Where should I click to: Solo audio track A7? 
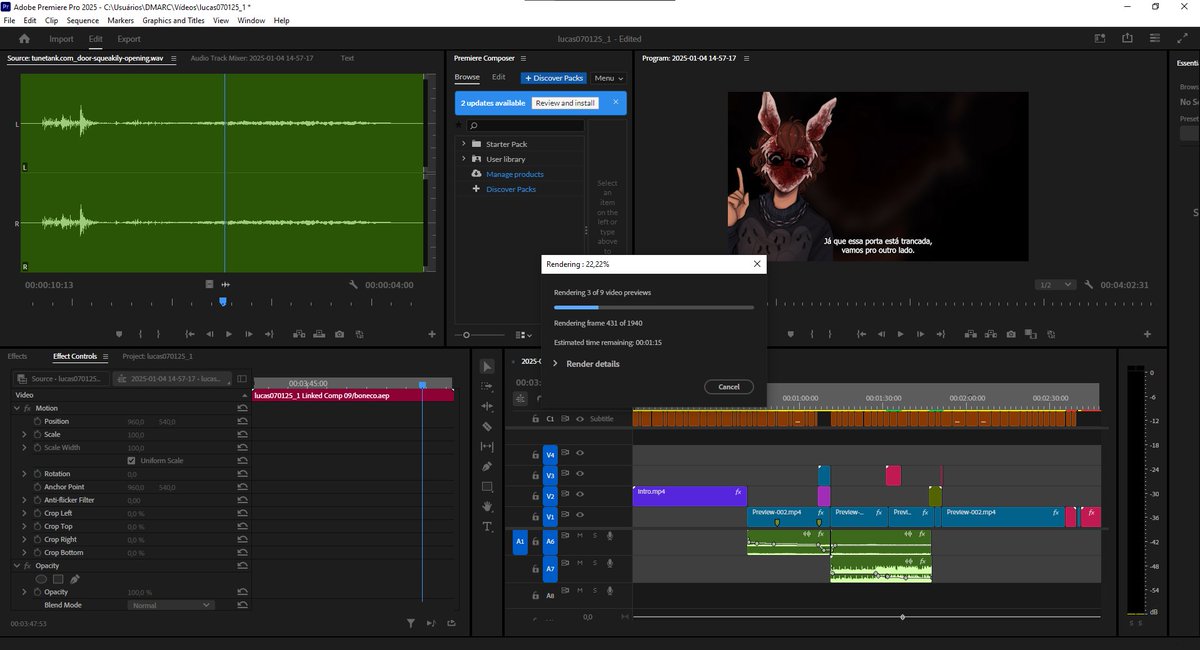tap(594, 563)
